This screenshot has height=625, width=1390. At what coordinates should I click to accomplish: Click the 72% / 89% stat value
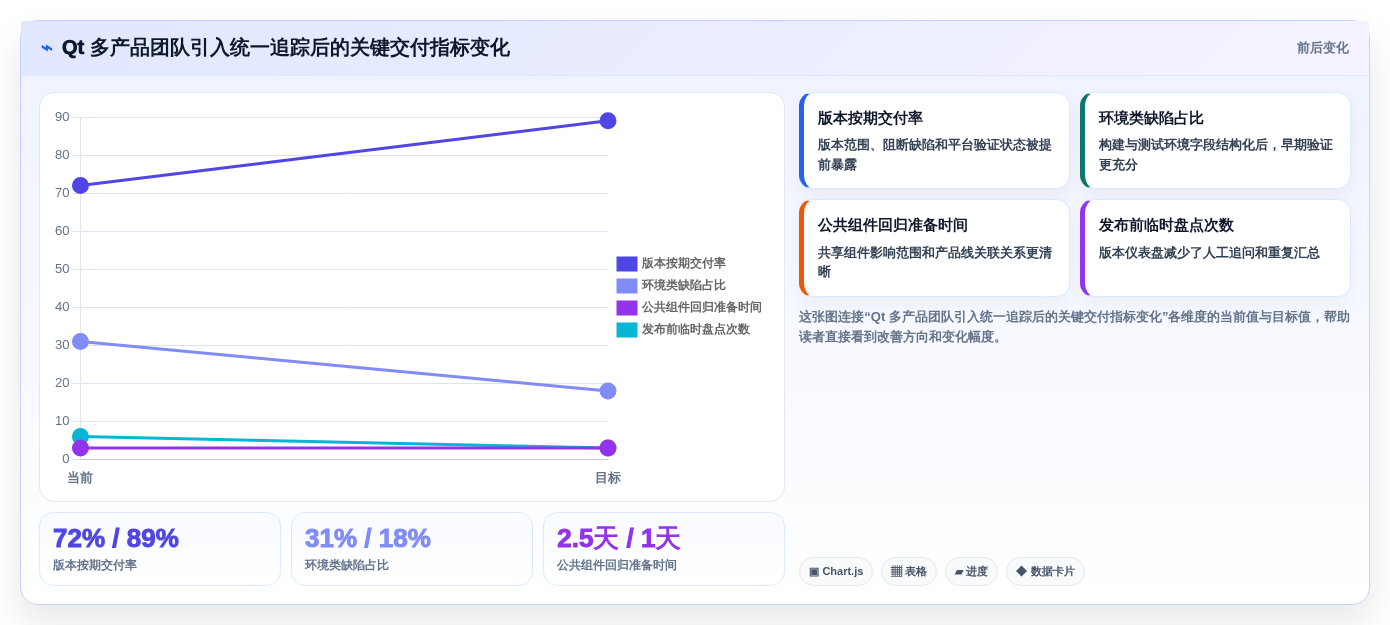tap(116, 538)
